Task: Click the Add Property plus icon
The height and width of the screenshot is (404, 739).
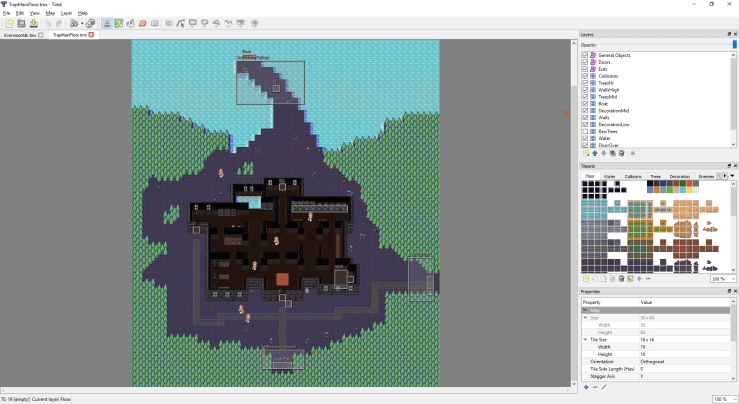Action: [x=586, y=386]
